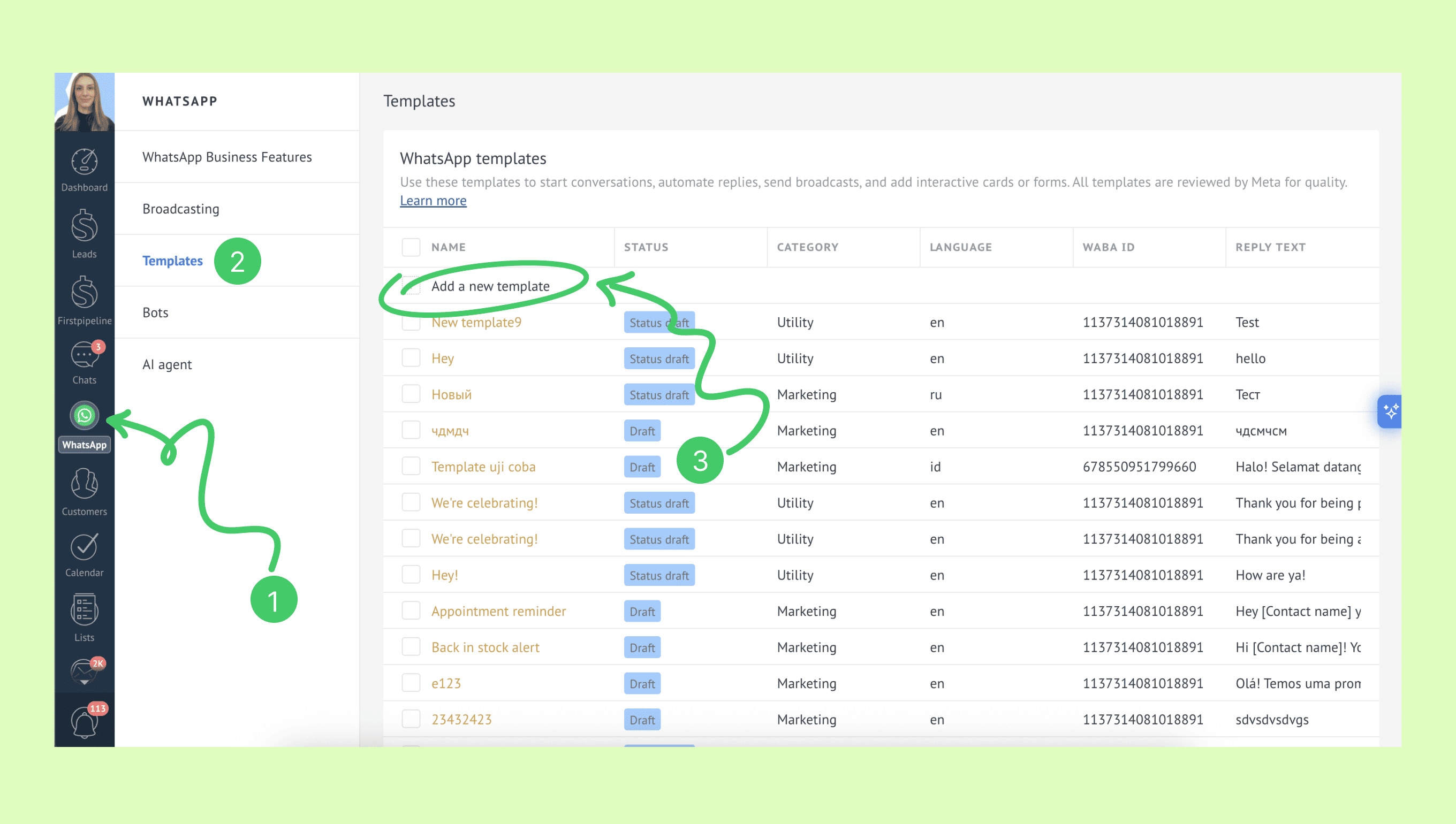Open the Dashboard sidebar icon
This screenshot has width=1456, height=824.
coord(84,163)
